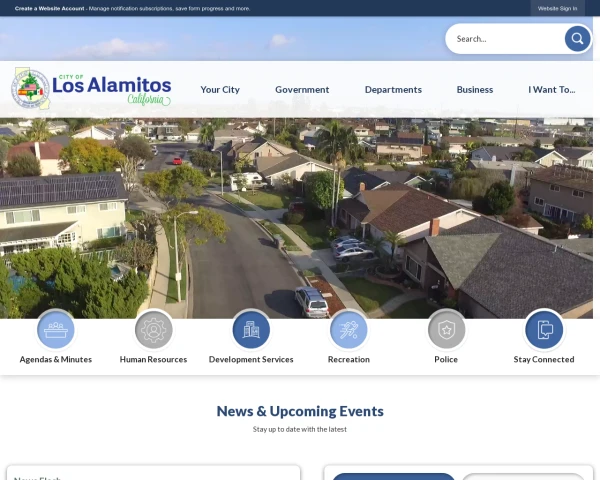Viewport: 600px width, 480px height.
Task: Click the Police badge icon
Action: pyautogui.click(x=446, y=330)
